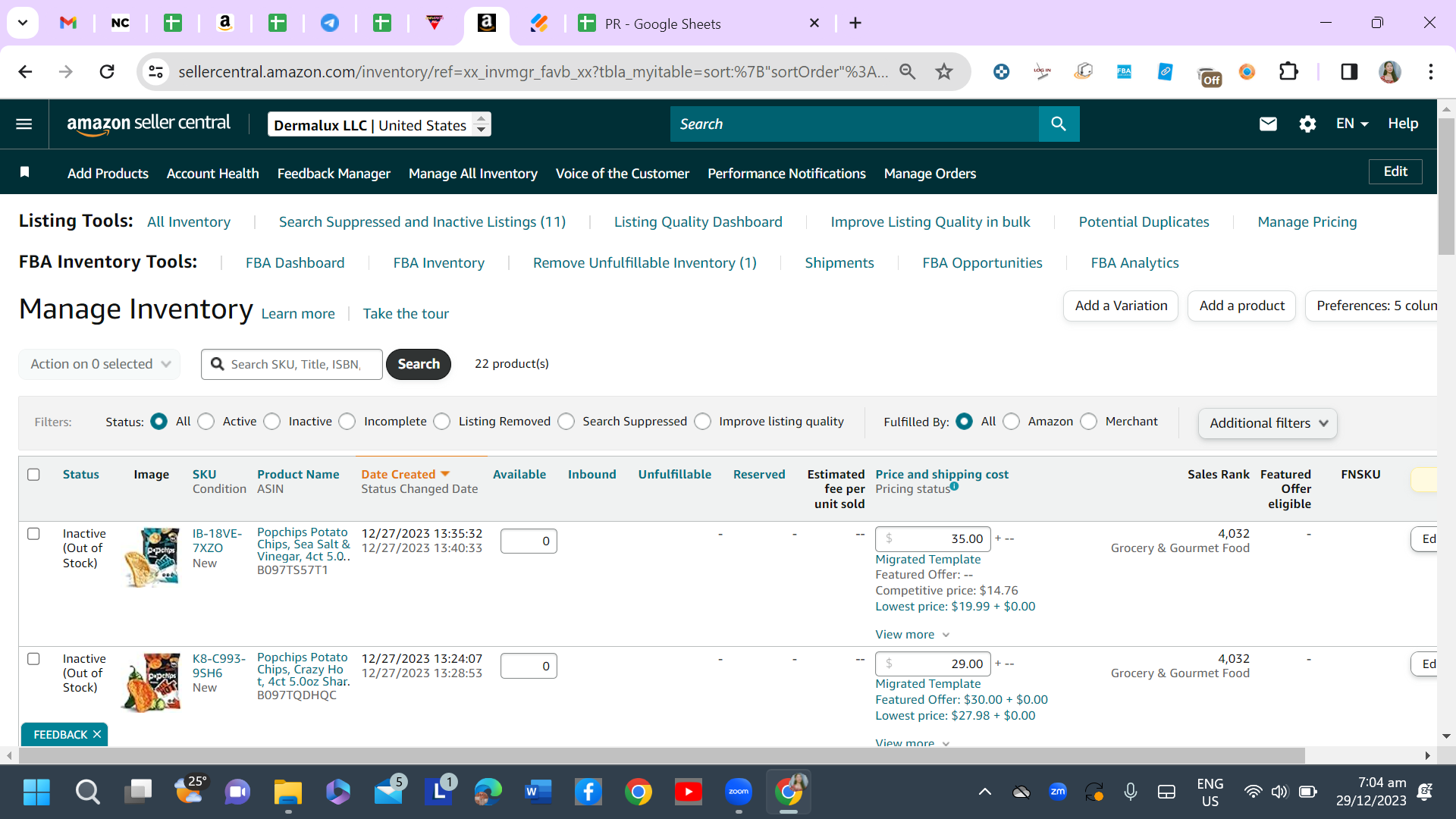
Task: Open Account Health menu item
Action: click(212, 174)
